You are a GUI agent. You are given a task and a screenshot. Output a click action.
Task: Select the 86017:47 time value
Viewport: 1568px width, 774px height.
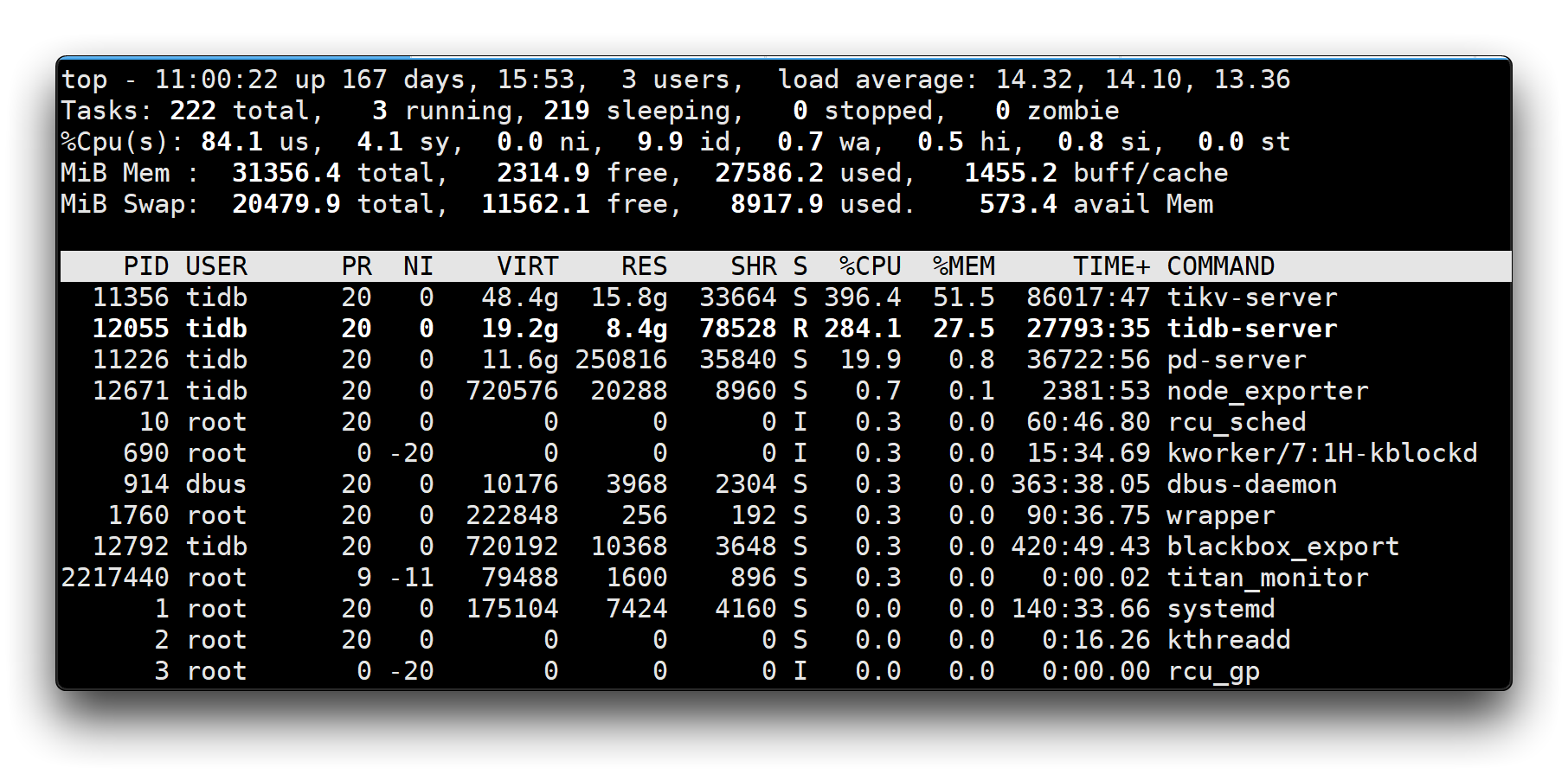[x=1089, y=297]
